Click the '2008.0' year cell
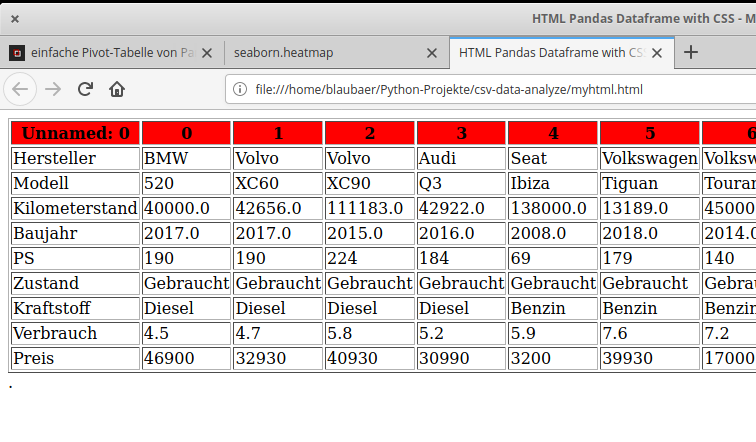Viewport: 756px width, 442px height. pos(553,233)
